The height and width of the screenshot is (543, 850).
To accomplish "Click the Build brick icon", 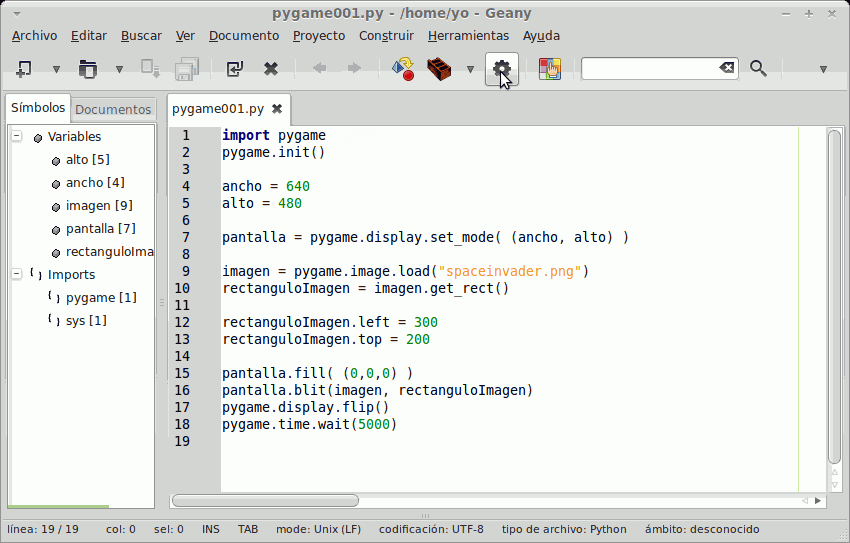I will (439, 69).
